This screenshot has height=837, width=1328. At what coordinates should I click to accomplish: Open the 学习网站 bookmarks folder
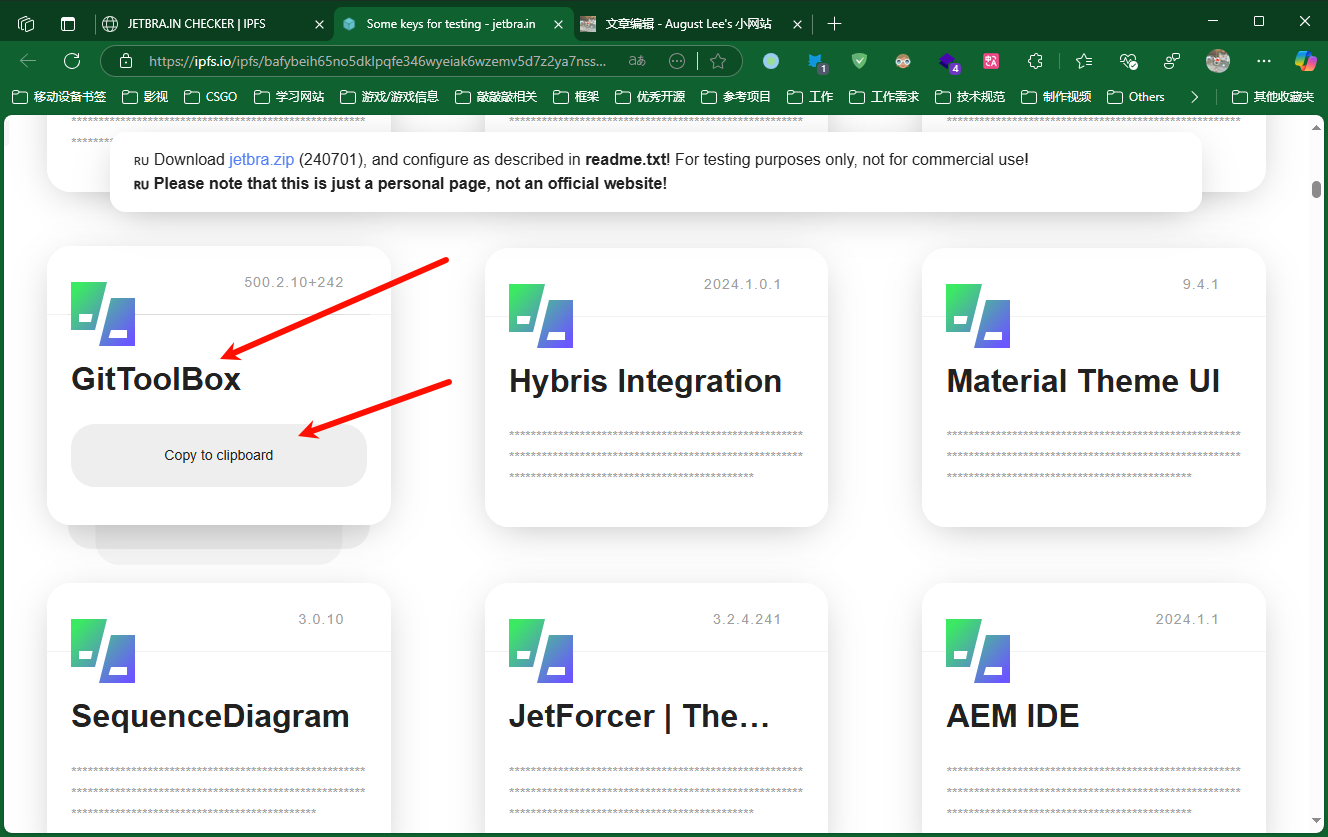click(x=290, y=97)
